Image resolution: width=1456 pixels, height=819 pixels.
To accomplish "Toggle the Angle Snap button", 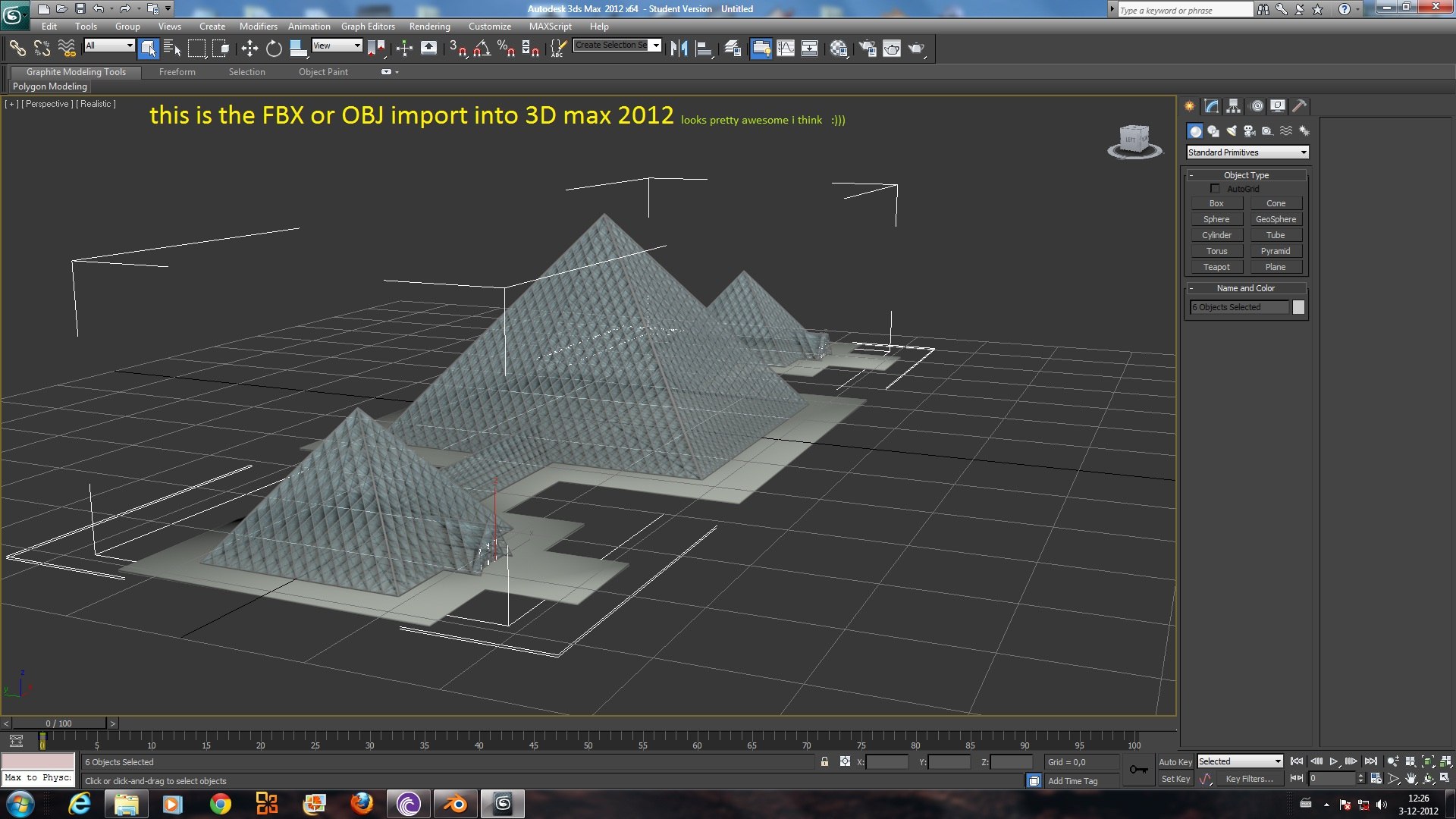I will [x=482, y=49].
